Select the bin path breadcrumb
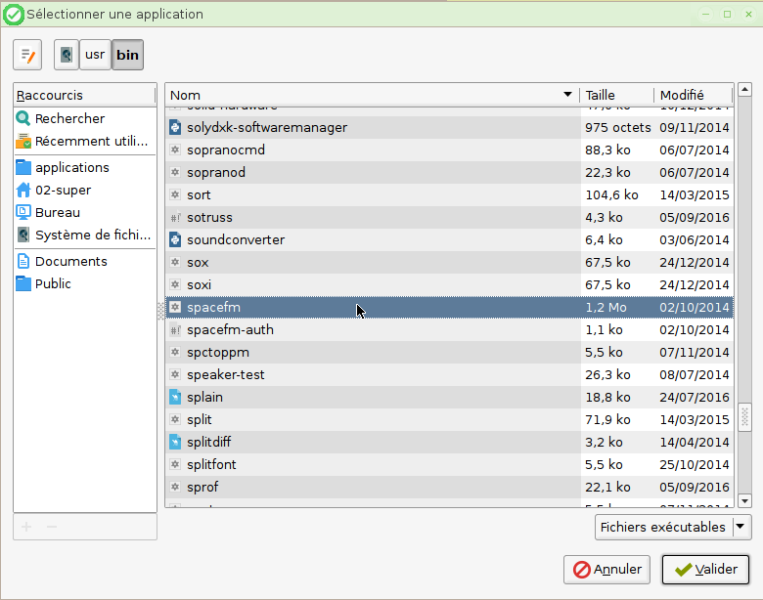The height and width of the screenshot is (600, 763). (127, 55)
